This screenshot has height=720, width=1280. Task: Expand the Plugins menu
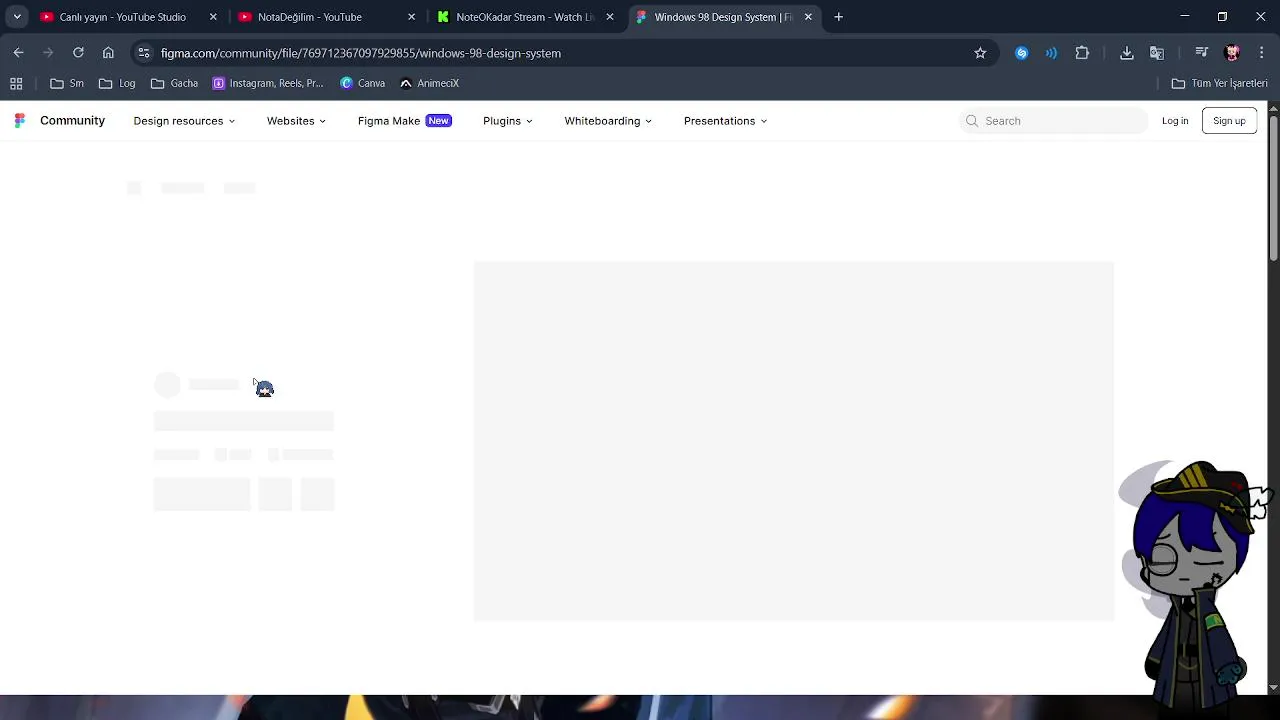(507, 121)
